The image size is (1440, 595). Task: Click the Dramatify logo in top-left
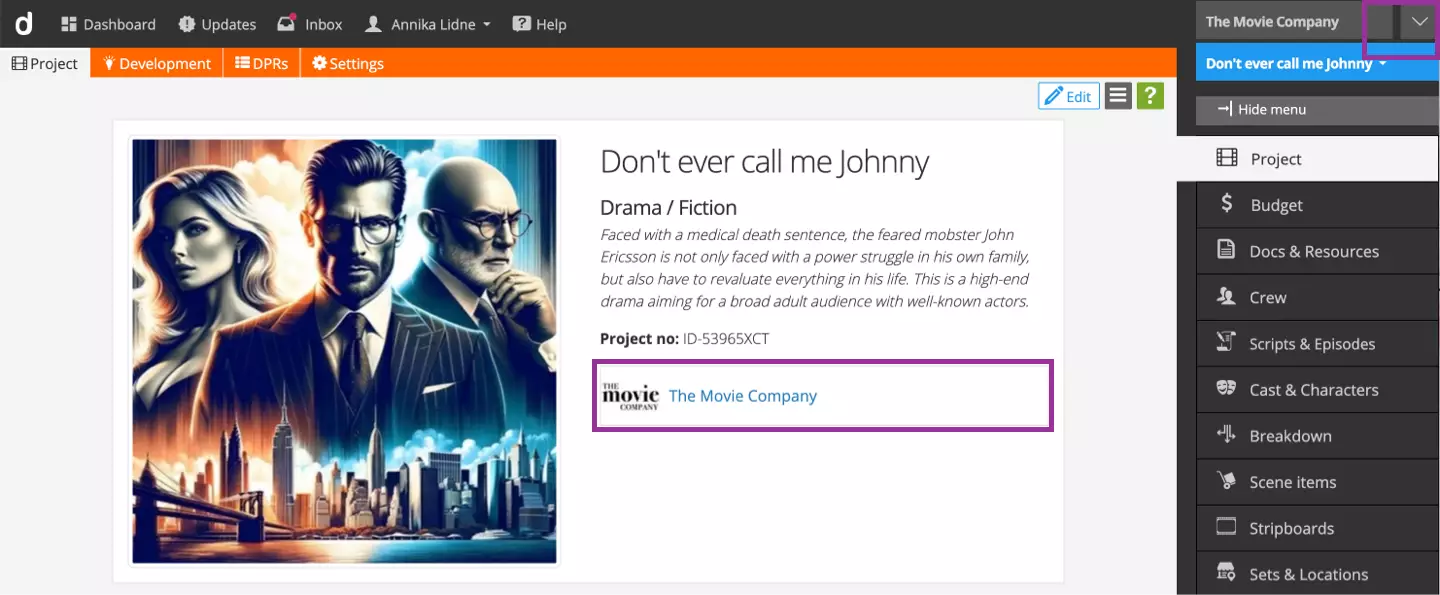[x=23, y=23]
